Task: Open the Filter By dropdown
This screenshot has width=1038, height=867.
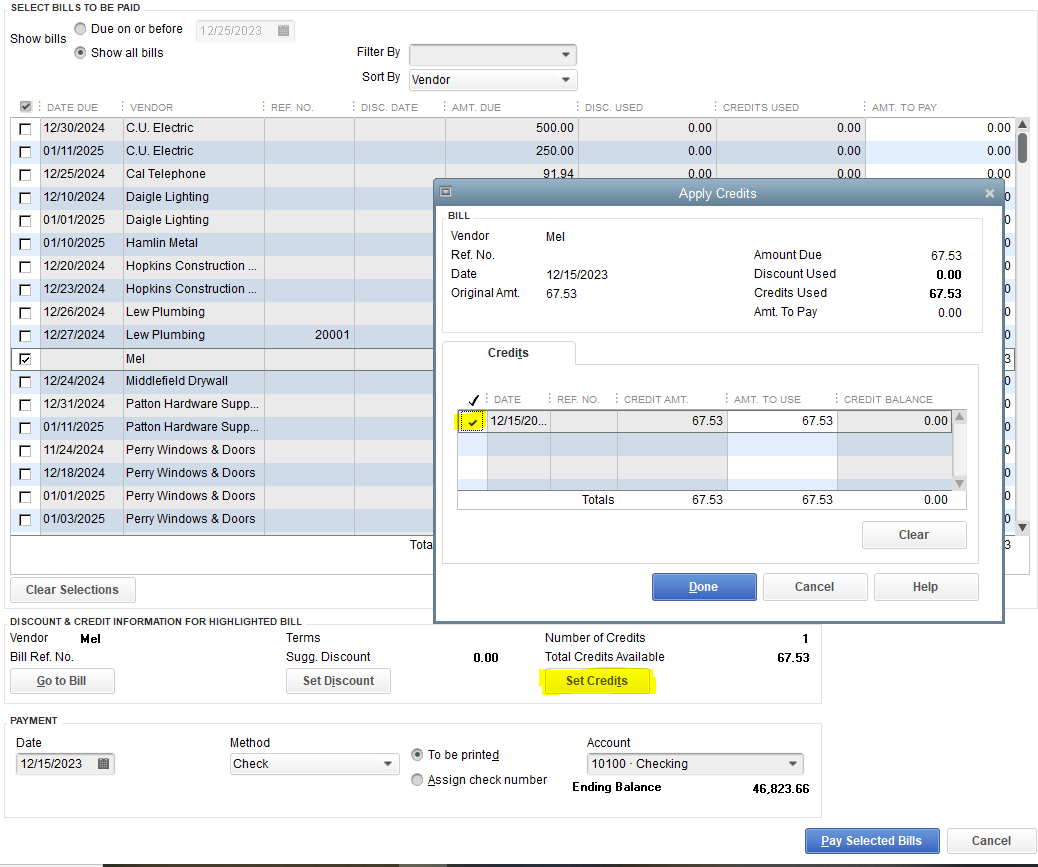Action: [568, 54]
